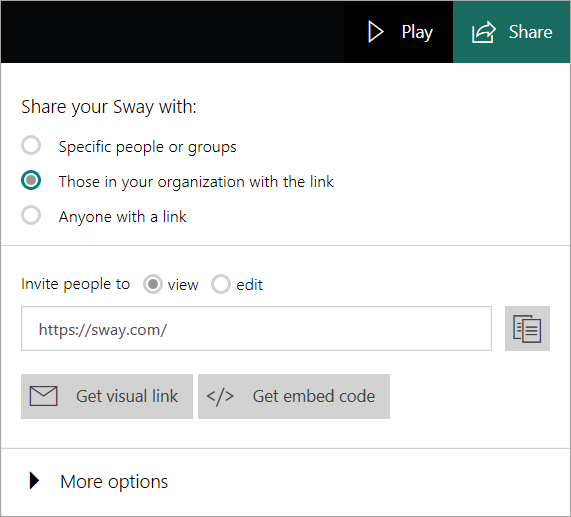Click the Get visual link button
This screenshot has height=517, width=571.
pos(107,396)
